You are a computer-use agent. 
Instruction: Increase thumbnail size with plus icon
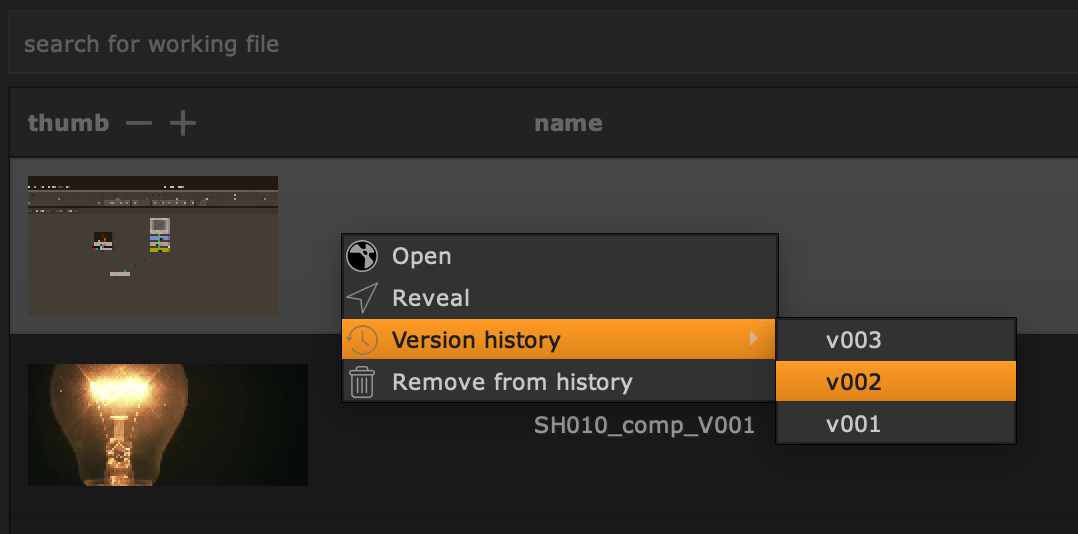pos(182,124)
